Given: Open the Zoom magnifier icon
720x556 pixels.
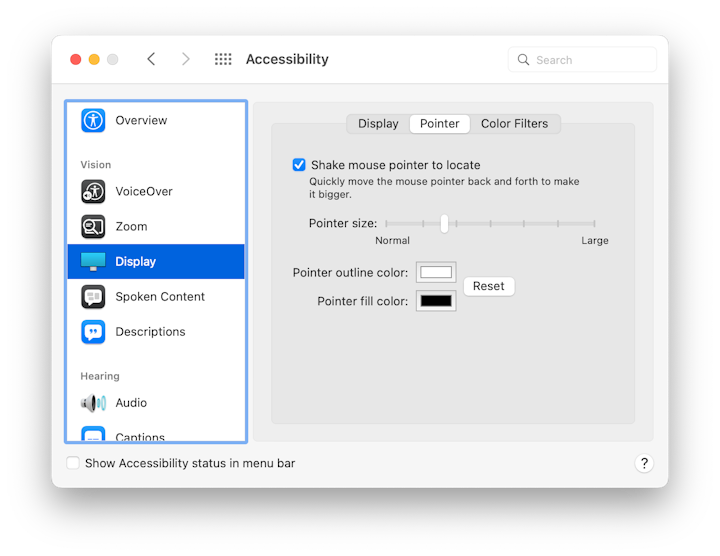Looking at the screenshot, I should pos(94,227).
